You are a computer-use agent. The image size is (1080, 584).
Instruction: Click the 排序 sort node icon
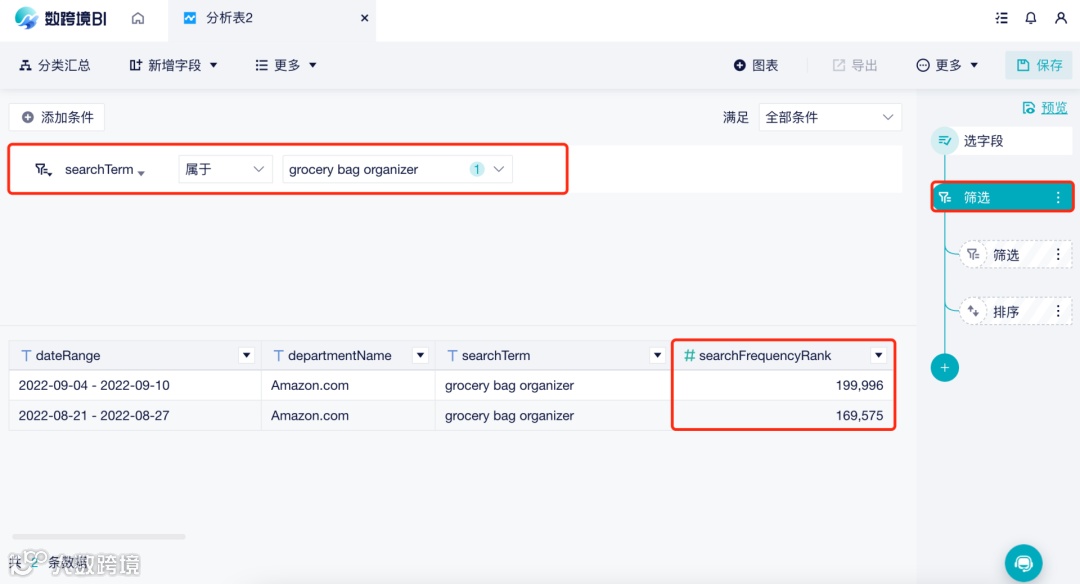pos(971,311)
